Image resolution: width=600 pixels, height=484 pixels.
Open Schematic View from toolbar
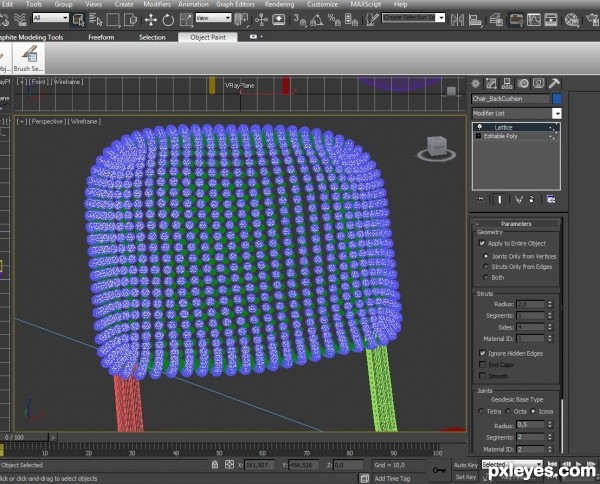tap(551, 20)
